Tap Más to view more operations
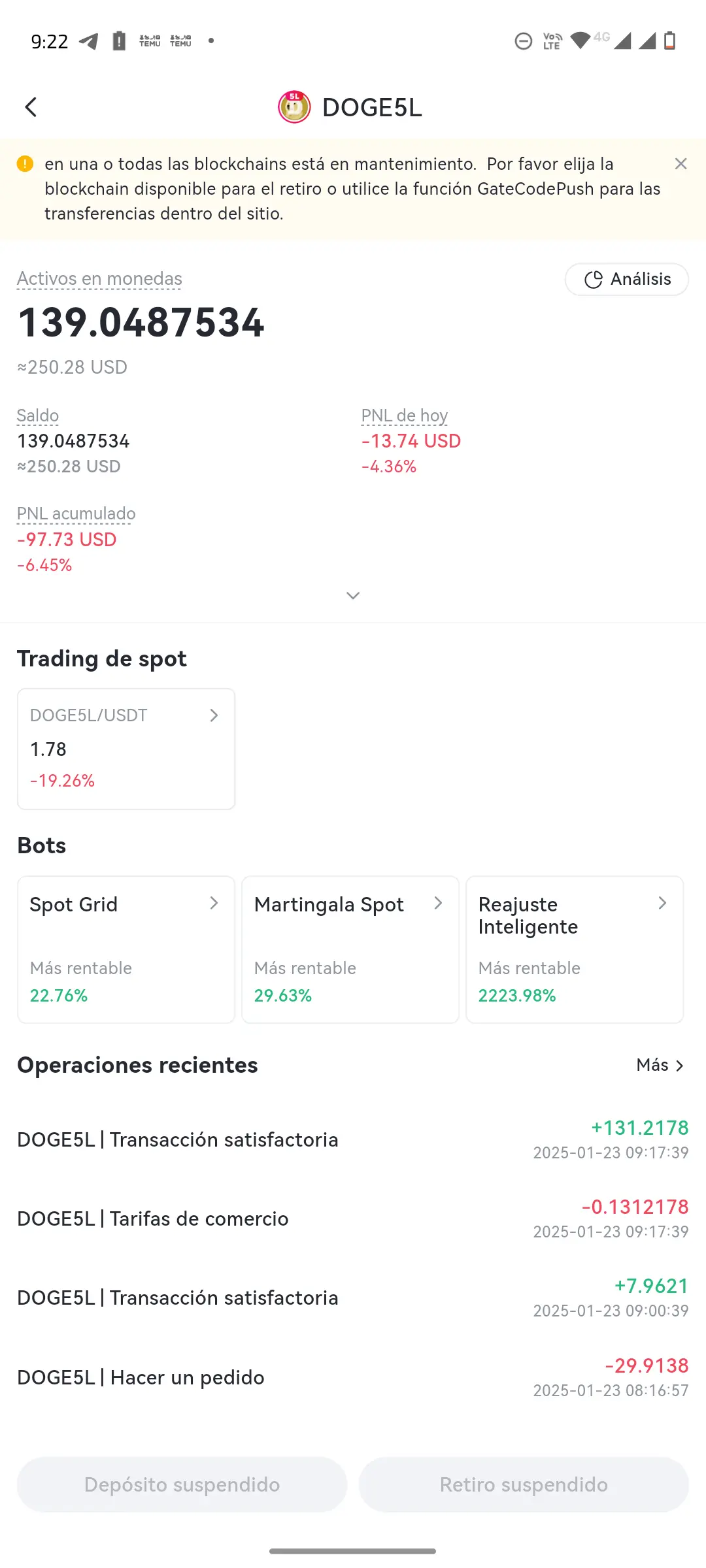706x1568 pixels. click(660, 1066)
